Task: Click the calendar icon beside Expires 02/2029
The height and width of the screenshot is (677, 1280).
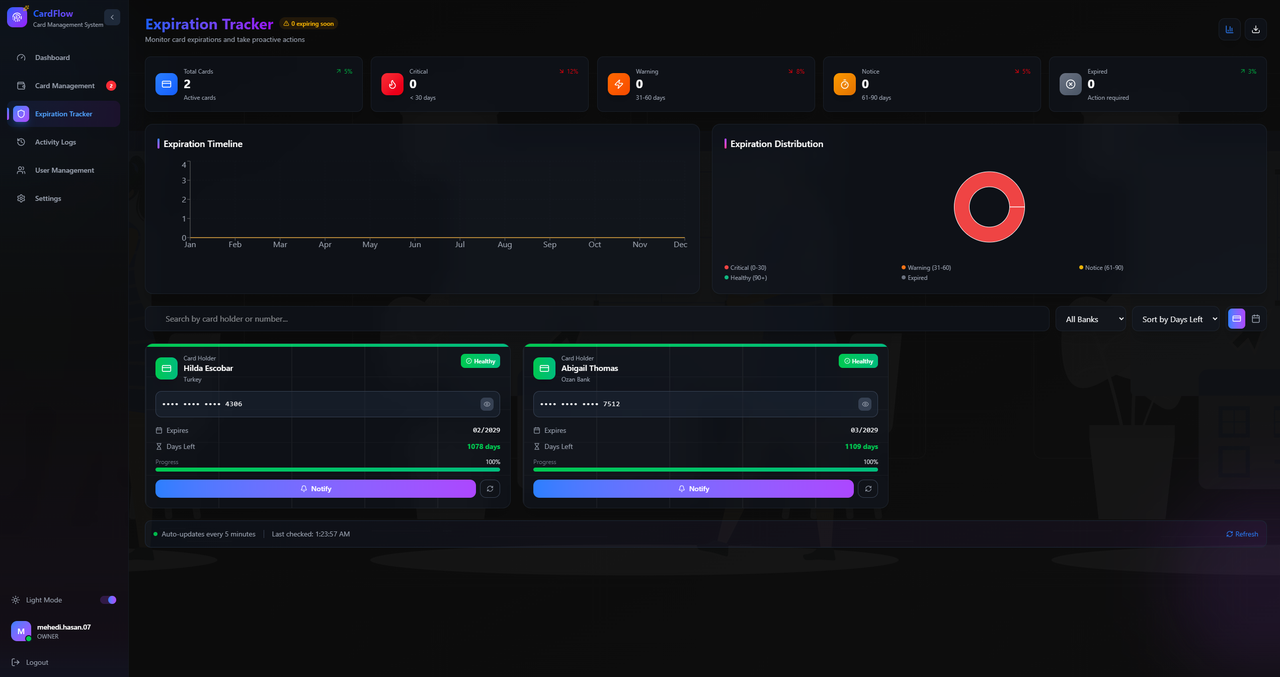Action: tap(159, 430)
